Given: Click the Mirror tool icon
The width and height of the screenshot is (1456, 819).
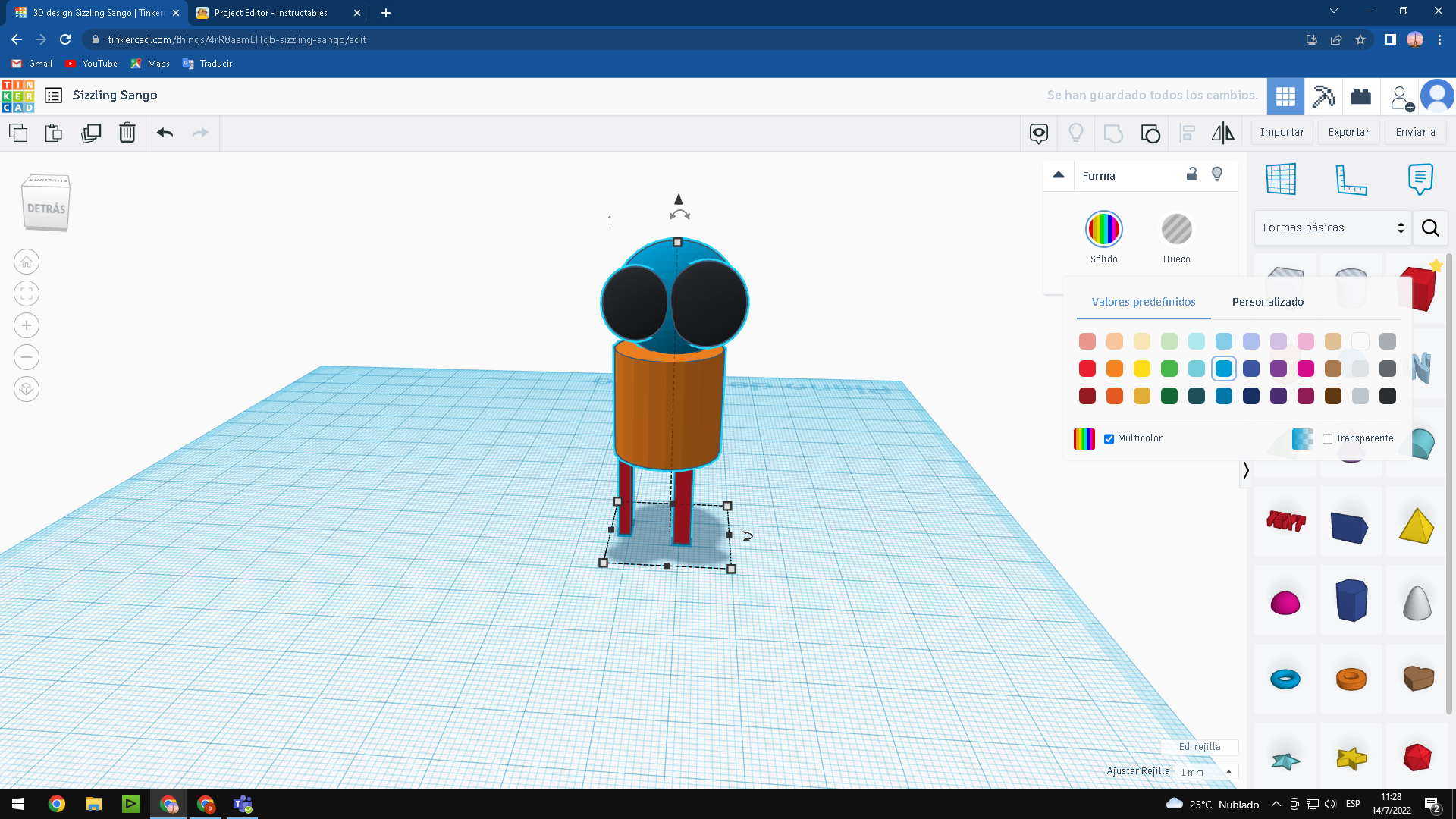Looking at the screenshot, I should pos(1223,133).
